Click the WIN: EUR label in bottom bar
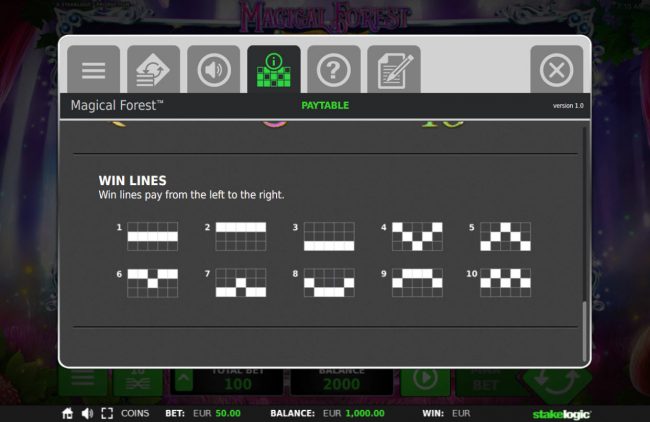This screenshot has width=650, height=422. (446, 413)
